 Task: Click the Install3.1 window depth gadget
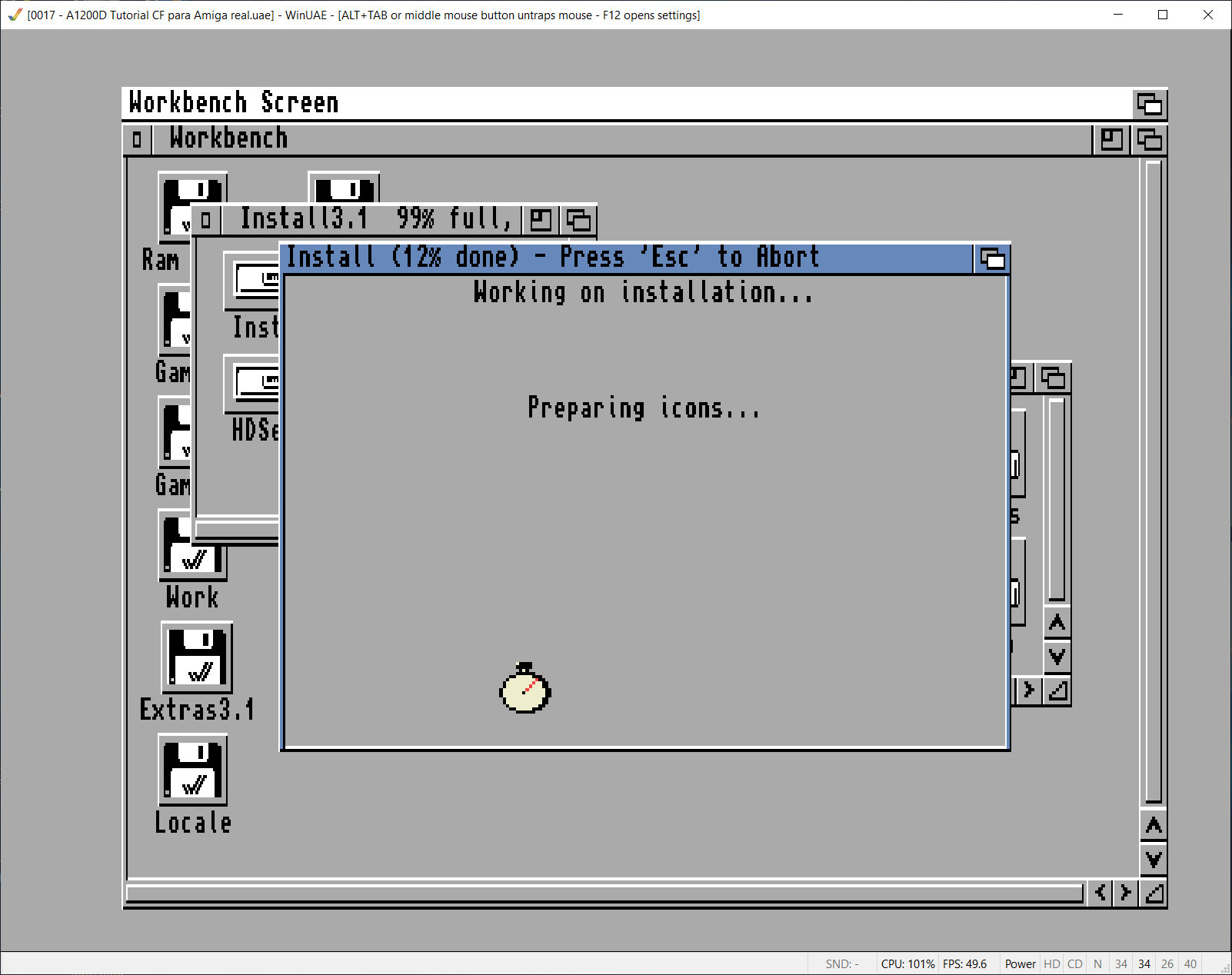tap(578, 221)
